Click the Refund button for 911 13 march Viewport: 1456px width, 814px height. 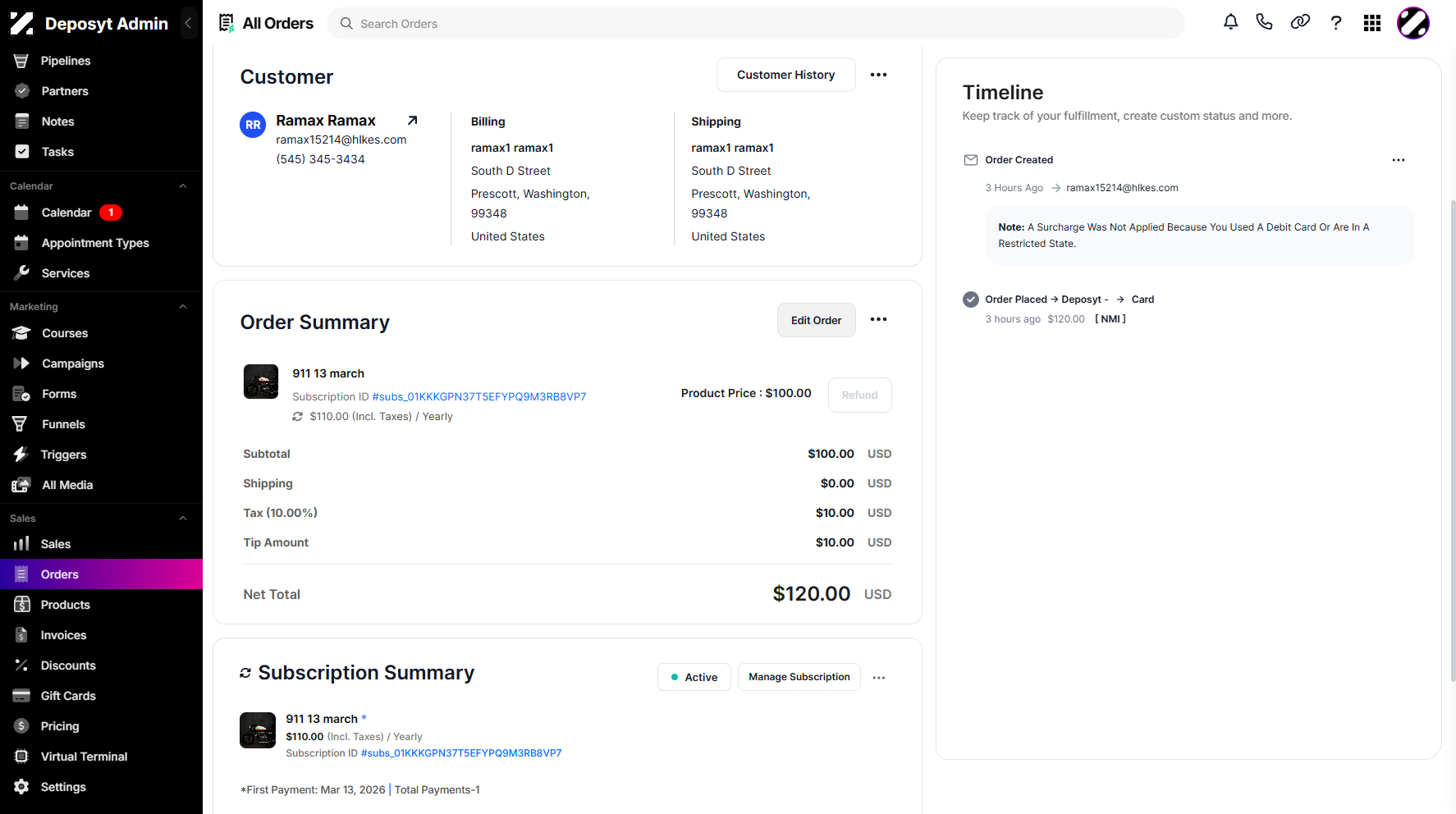pos(859,395)
